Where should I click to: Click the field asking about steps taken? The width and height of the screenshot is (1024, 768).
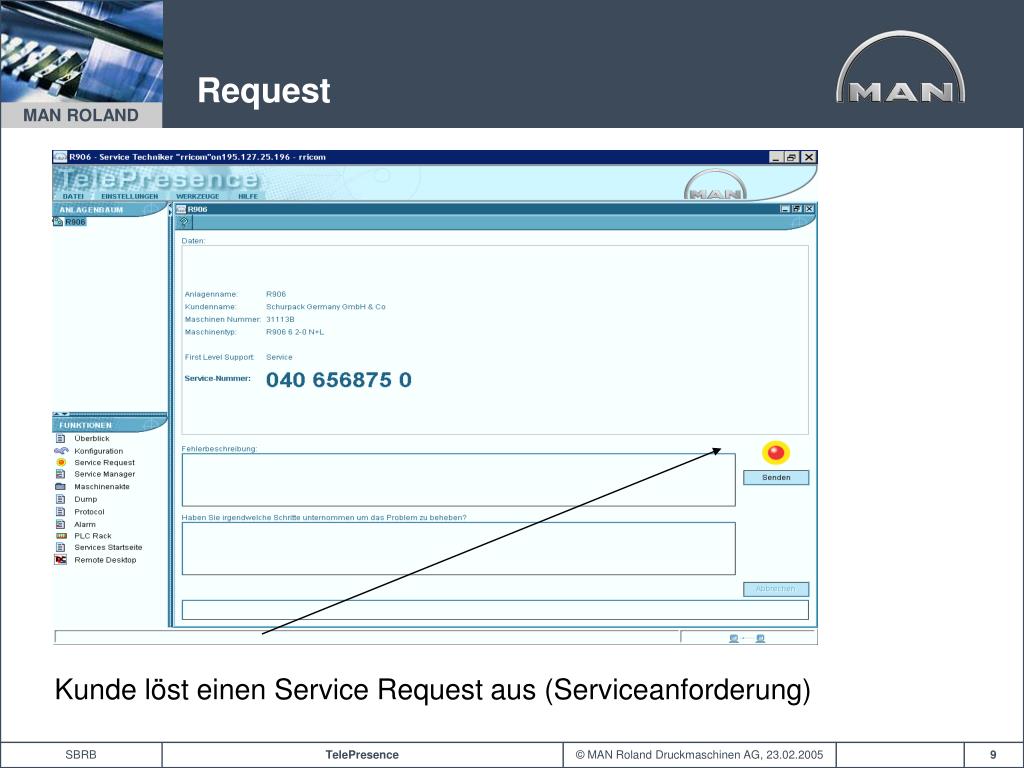(x=458, y=549)
